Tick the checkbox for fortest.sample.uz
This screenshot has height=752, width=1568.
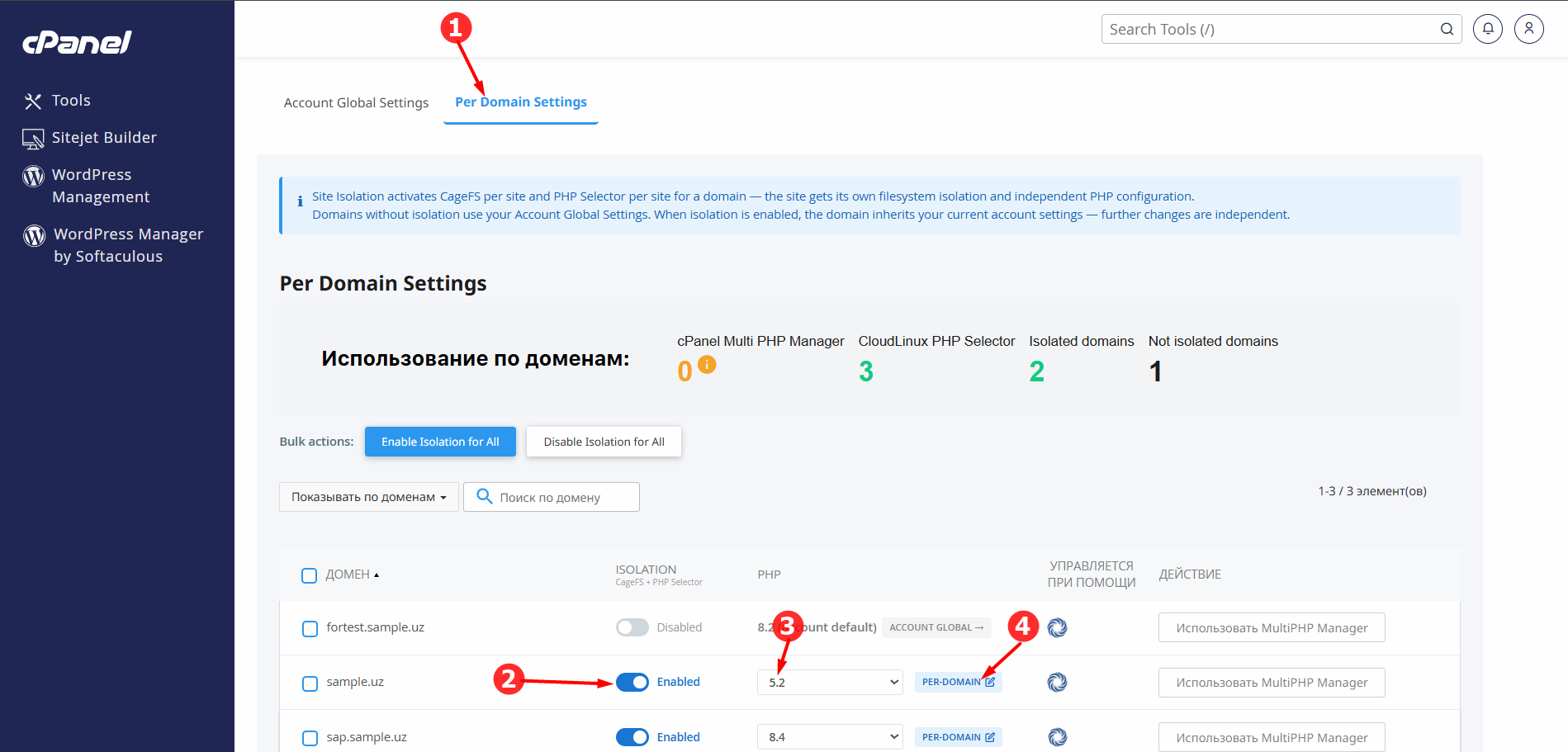pyautogui.click(x=310, y=629)
